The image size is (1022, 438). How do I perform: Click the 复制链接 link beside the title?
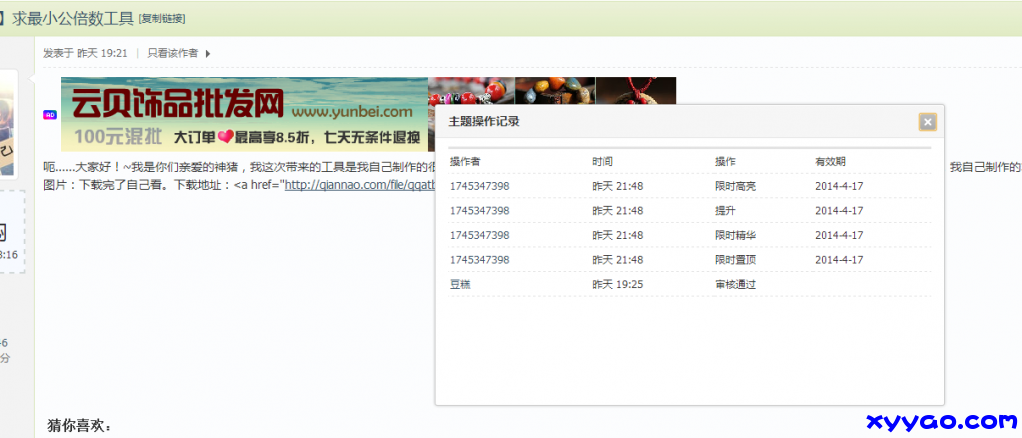(x=162, y=19)
